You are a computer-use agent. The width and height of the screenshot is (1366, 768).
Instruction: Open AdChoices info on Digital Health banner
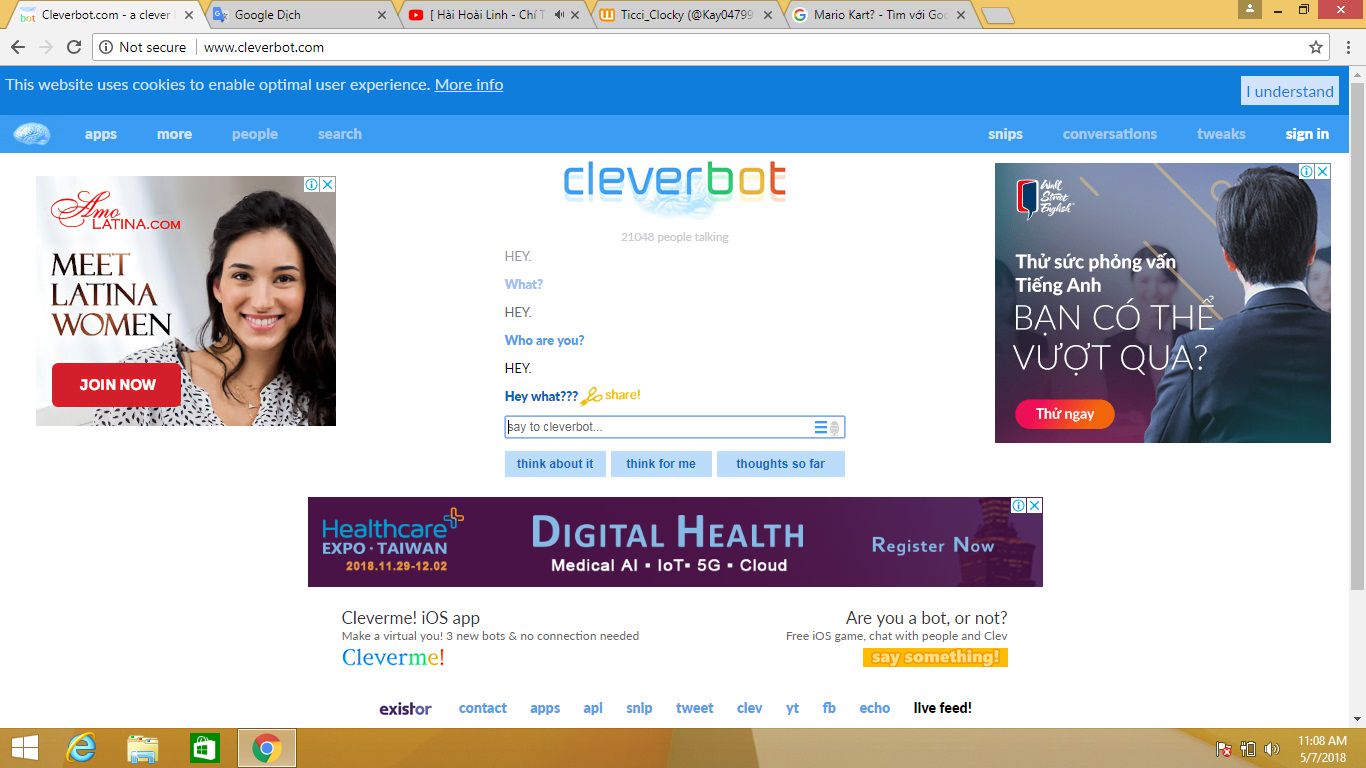(x=1019, y=506)
